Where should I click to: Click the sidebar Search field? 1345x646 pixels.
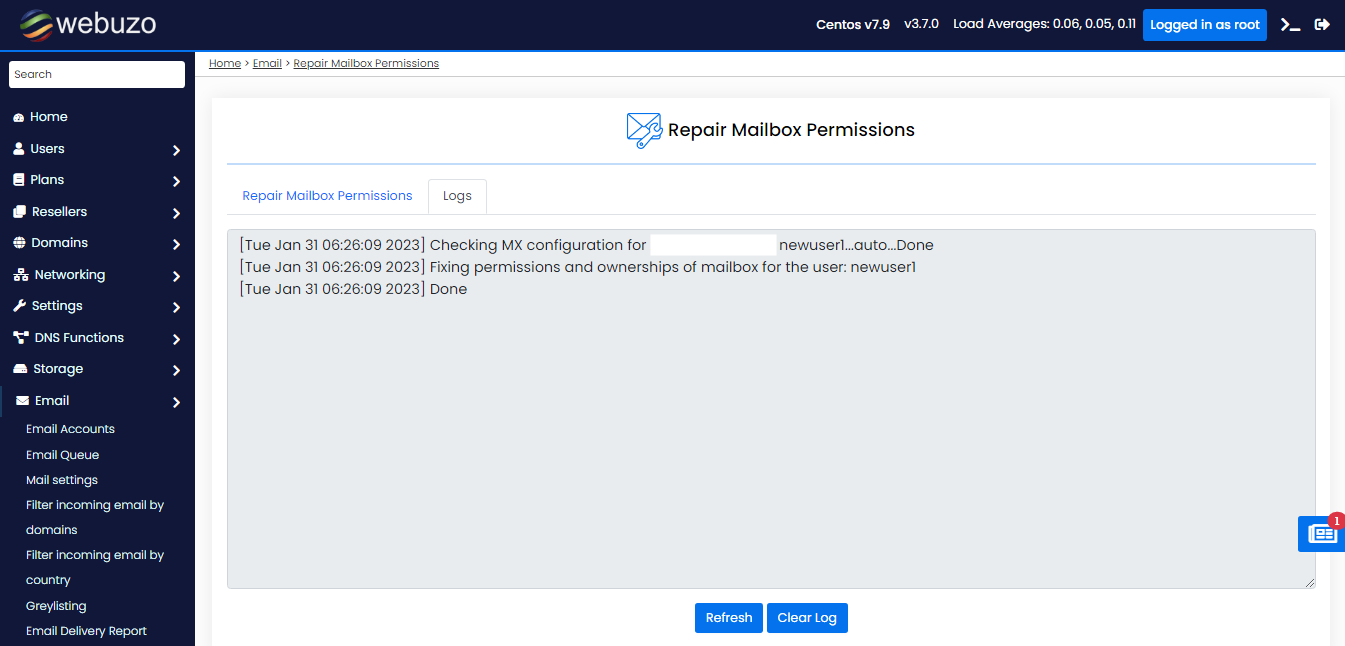pyautogui.click(x=97, y=74)
